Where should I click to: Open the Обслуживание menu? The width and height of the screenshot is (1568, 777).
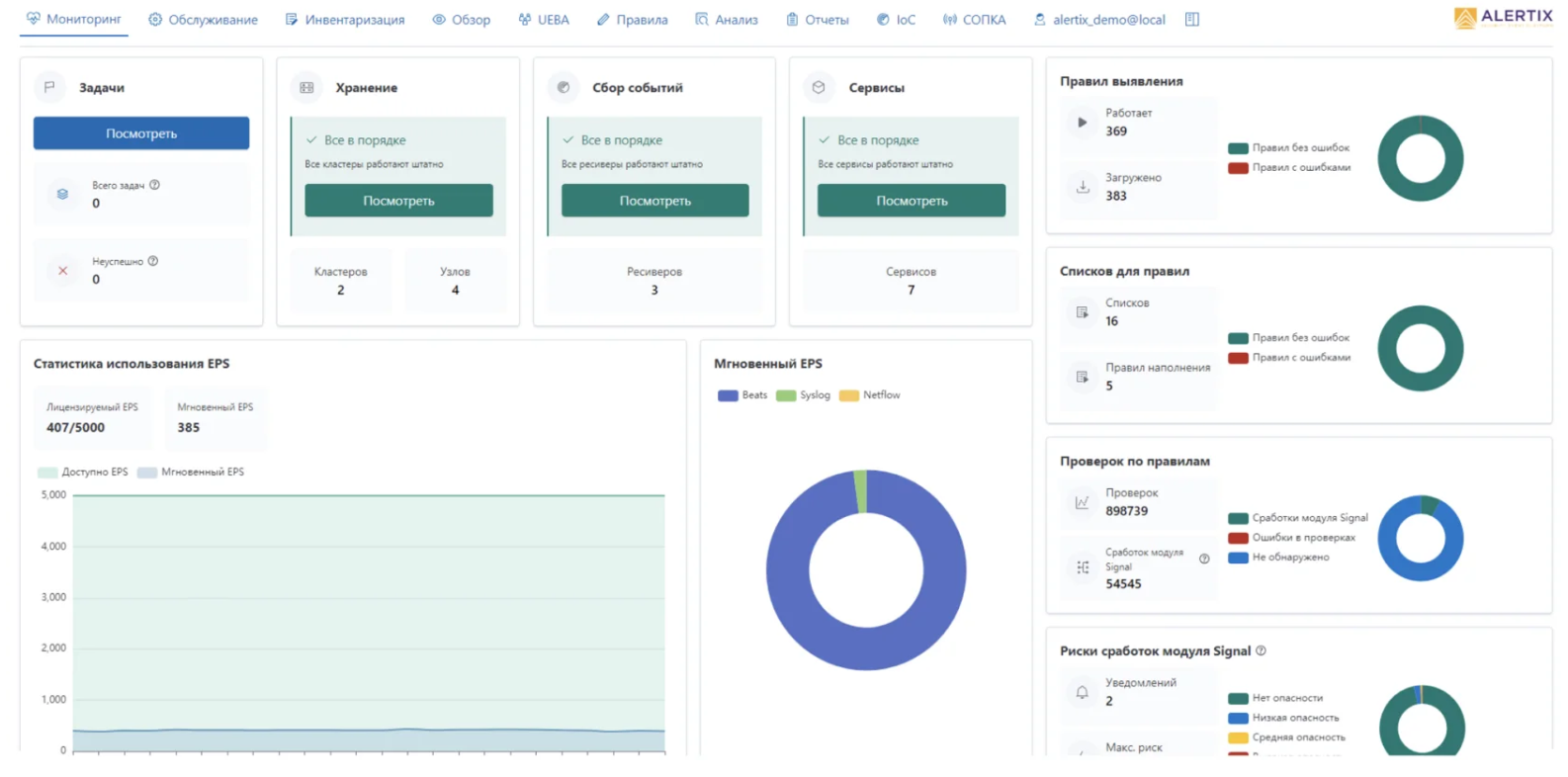[x=203, y=20]
